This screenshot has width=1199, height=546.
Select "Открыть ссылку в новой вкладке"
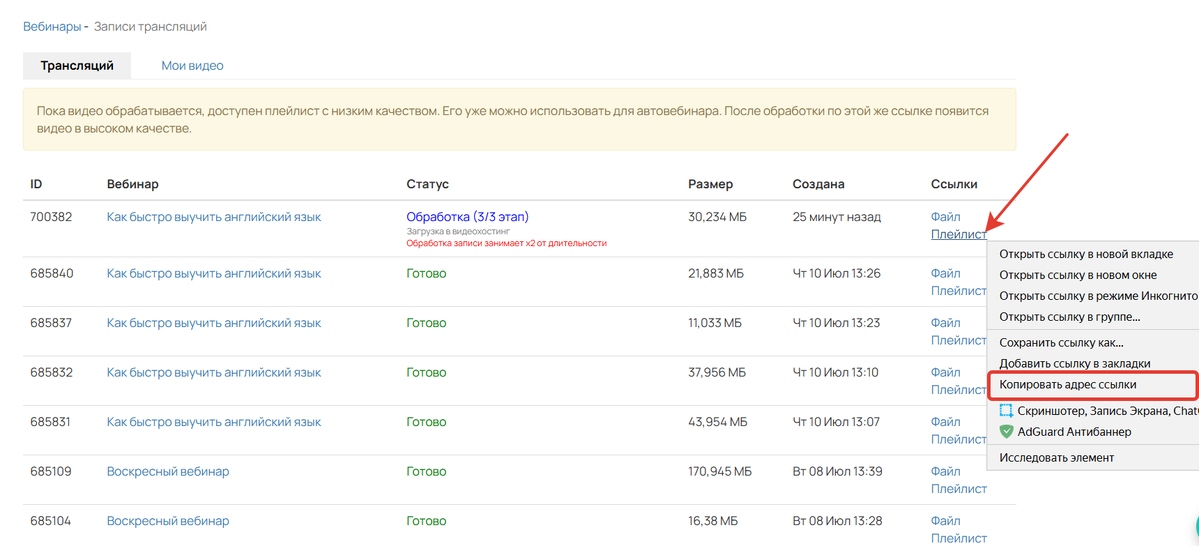1086,254
